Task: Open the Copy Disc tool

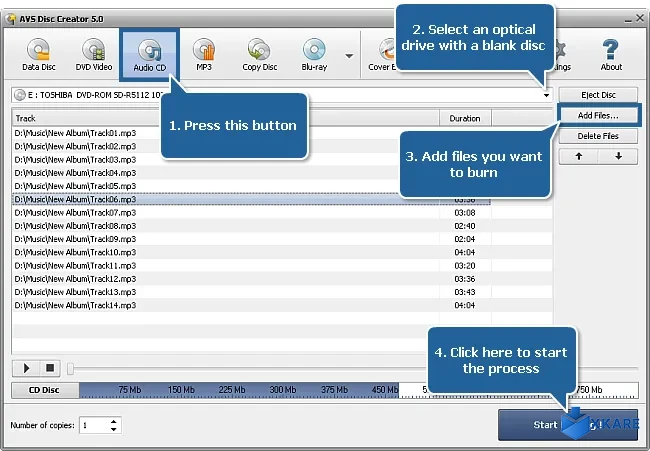Action: [260, 54]
